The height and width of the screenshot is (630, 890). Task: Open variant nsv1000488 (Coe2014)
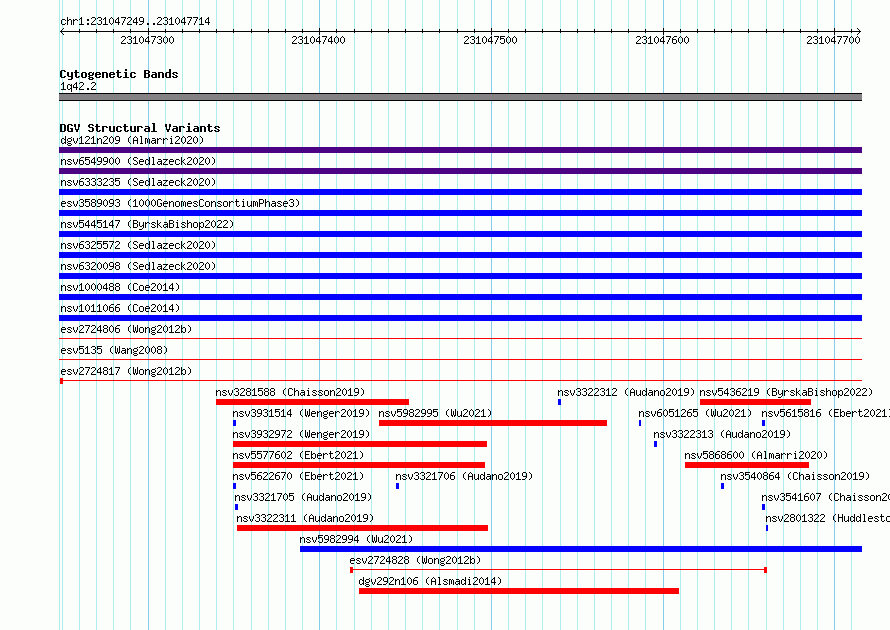(120, 287)
